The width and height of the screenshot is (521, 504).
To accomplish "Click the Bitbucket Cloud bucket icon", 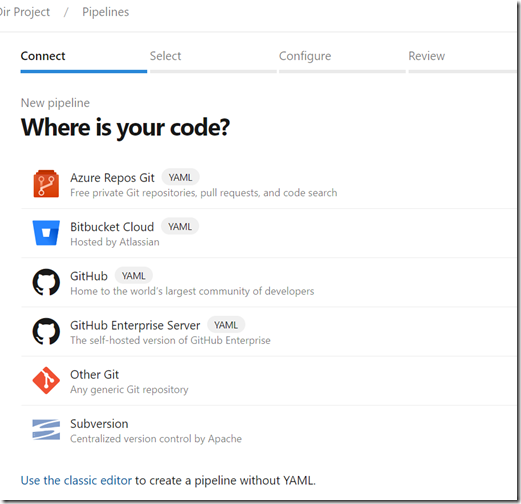I will [46, 233].
